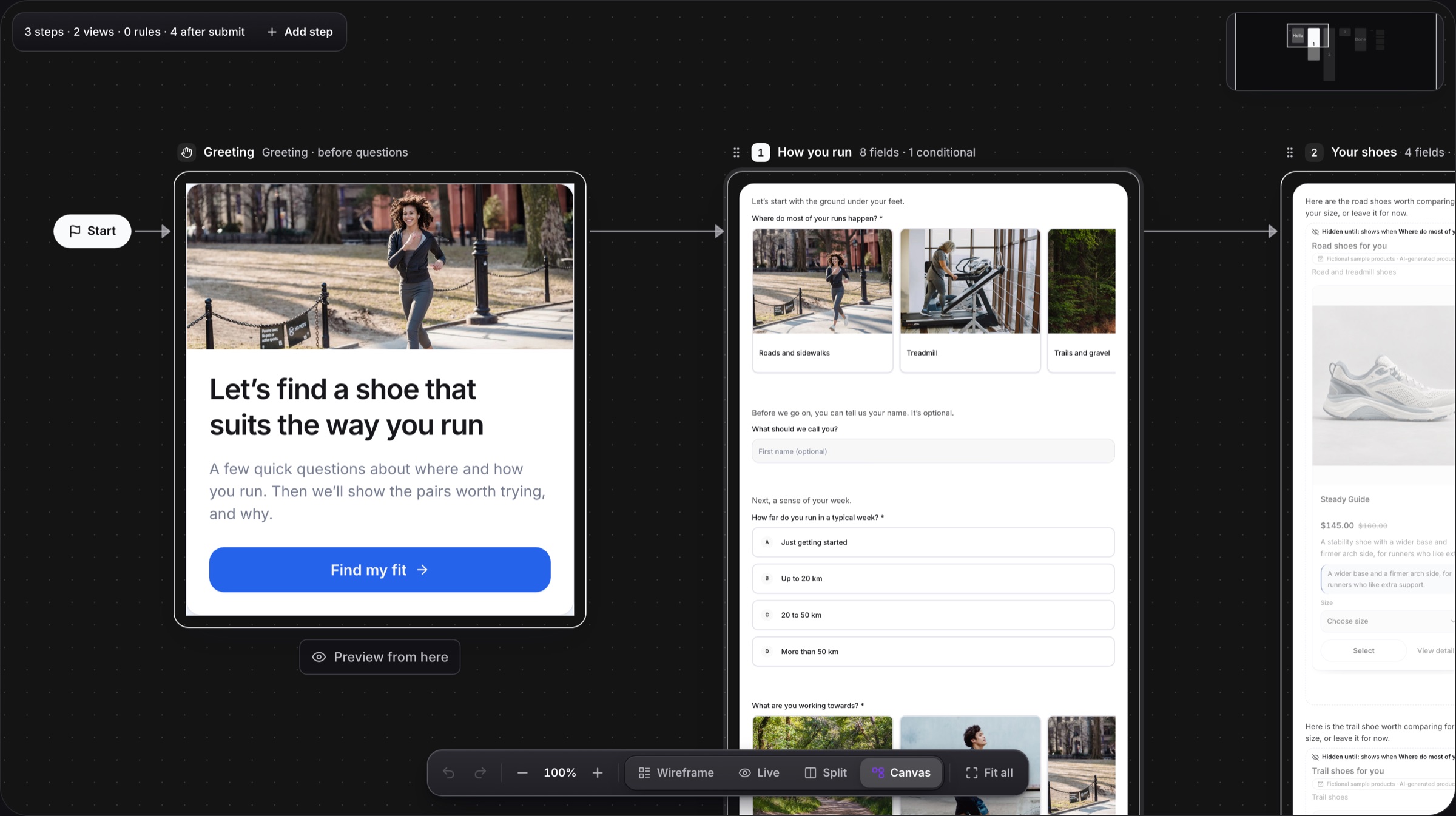Viewport: 1456px width, 816px height.
Task: Click the First name input field
Action: pyautogui.click(x=933, y=451)
